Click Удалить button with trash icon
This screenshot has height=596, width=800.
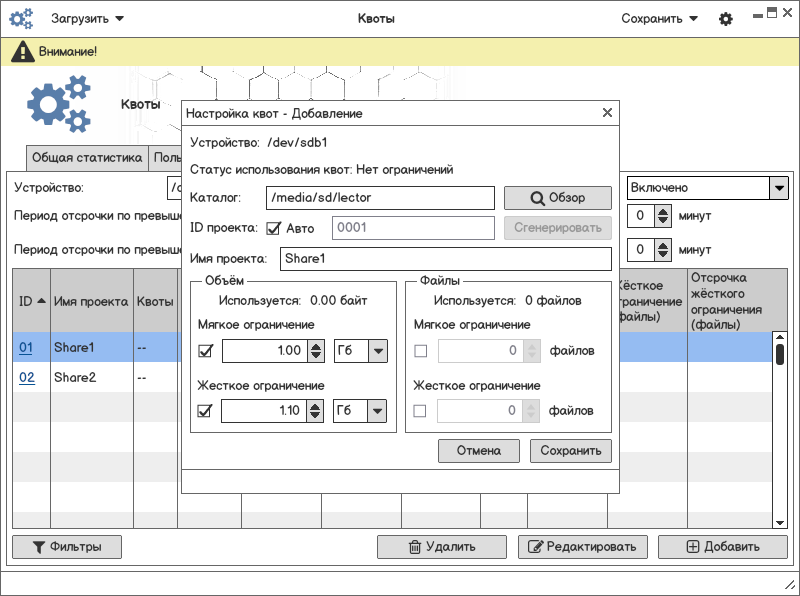(x=441, y=547)
